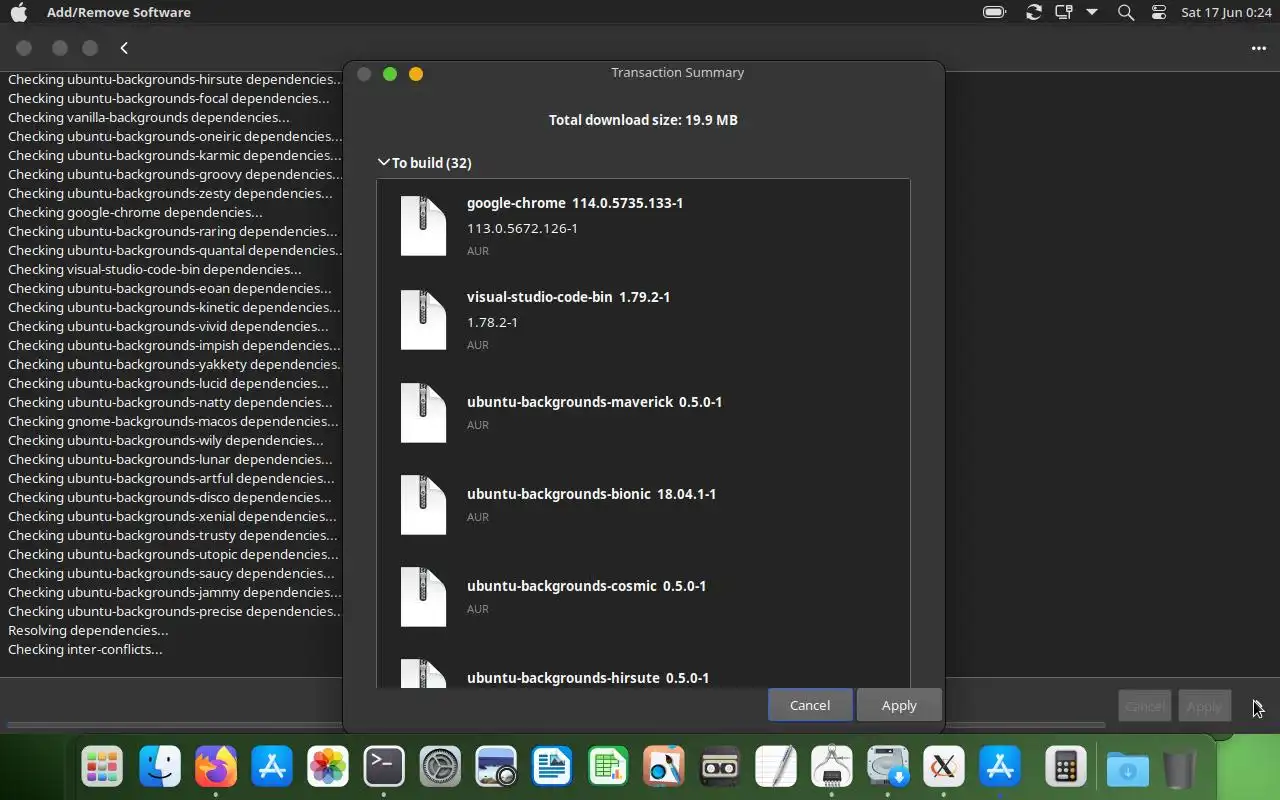Click the 'Checking inter-conflicts...' log line
This screenshot has height=800, width=1280.
85,649
